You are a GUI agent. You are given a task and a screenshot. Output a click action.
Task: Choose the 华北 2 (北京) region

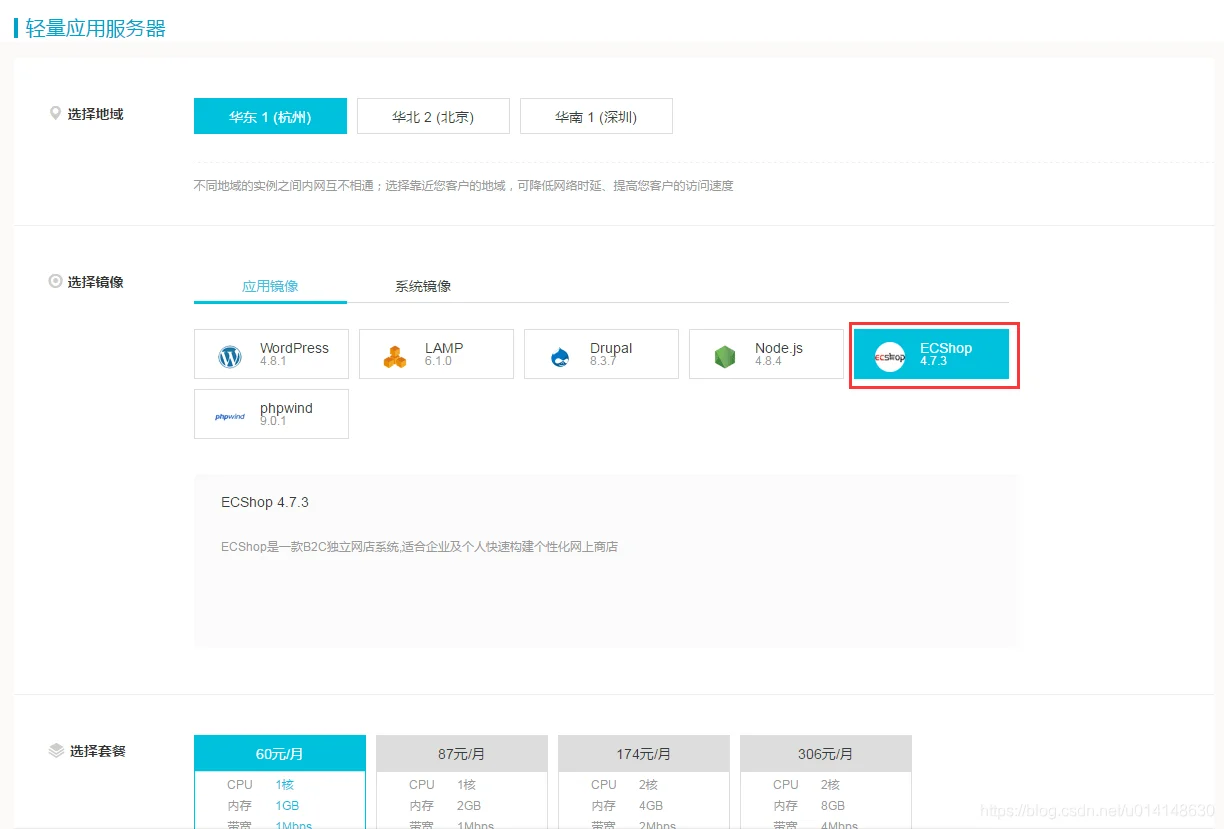(x=433, y=116)
